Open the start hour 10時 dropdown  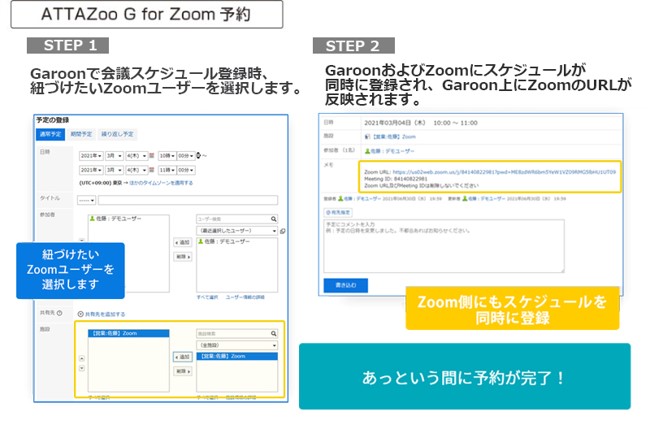click(165, 155)
